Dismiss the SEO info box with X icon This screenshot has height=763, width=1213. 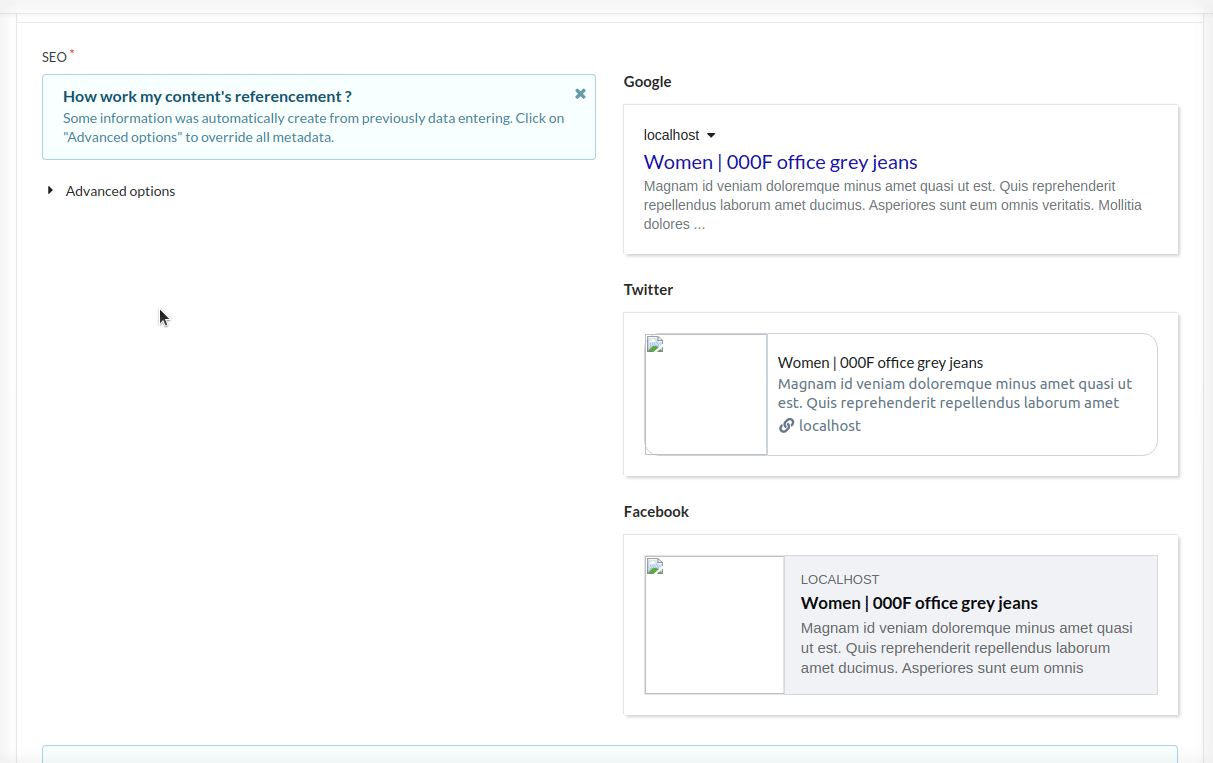580,94
